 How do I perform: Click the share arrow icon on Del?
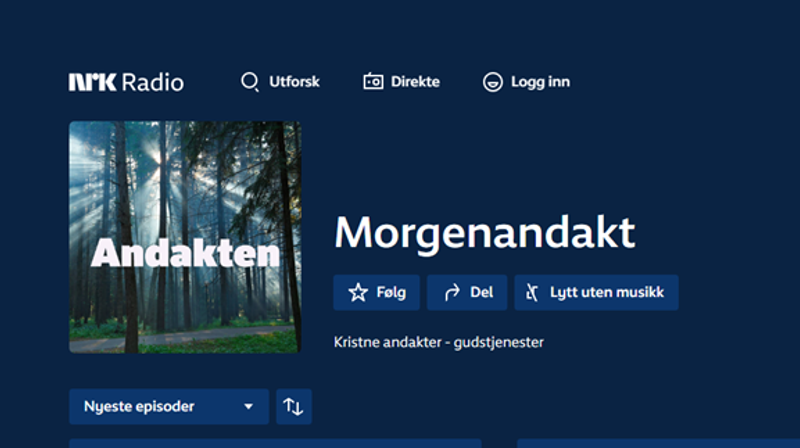point(451,293)
